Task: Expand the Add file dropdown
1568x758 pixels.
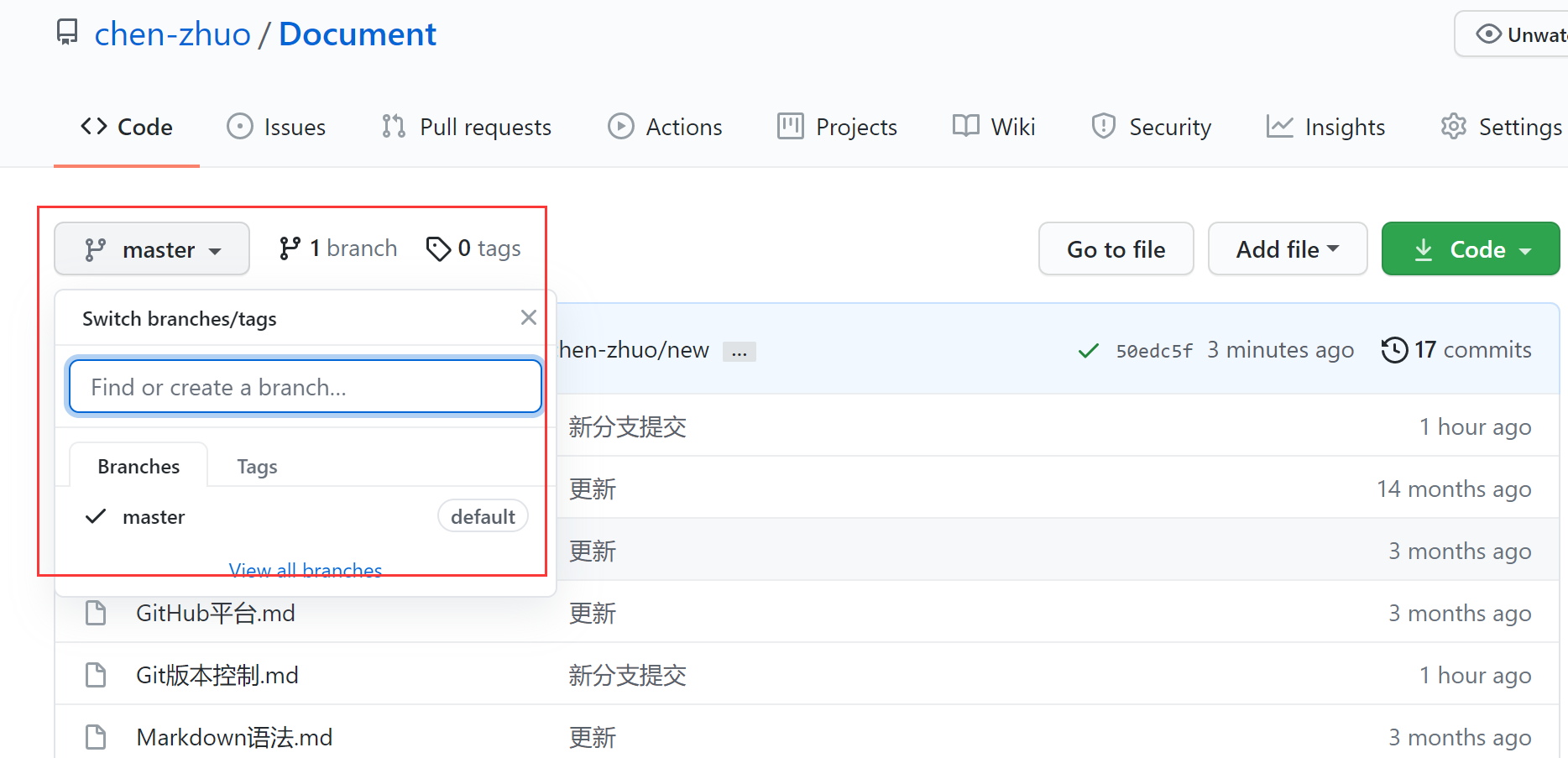Action: 1287,249
